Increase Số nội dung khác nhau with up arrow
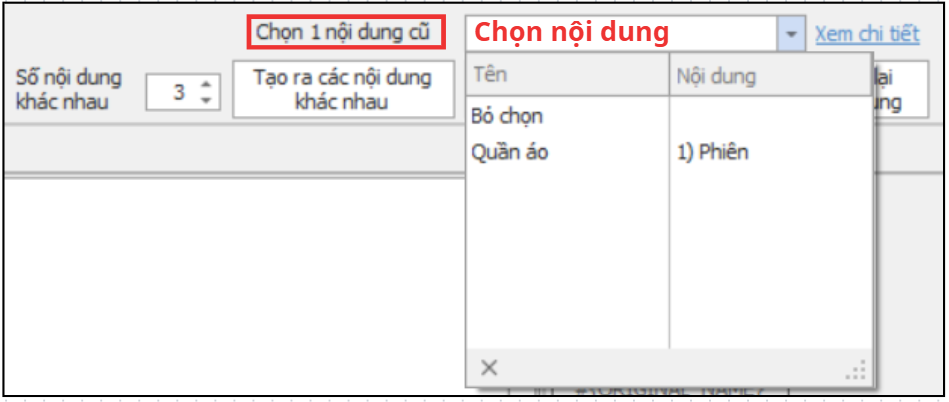Image resolution: width=949 pixels, height=402 pixels. click(206, 84)
